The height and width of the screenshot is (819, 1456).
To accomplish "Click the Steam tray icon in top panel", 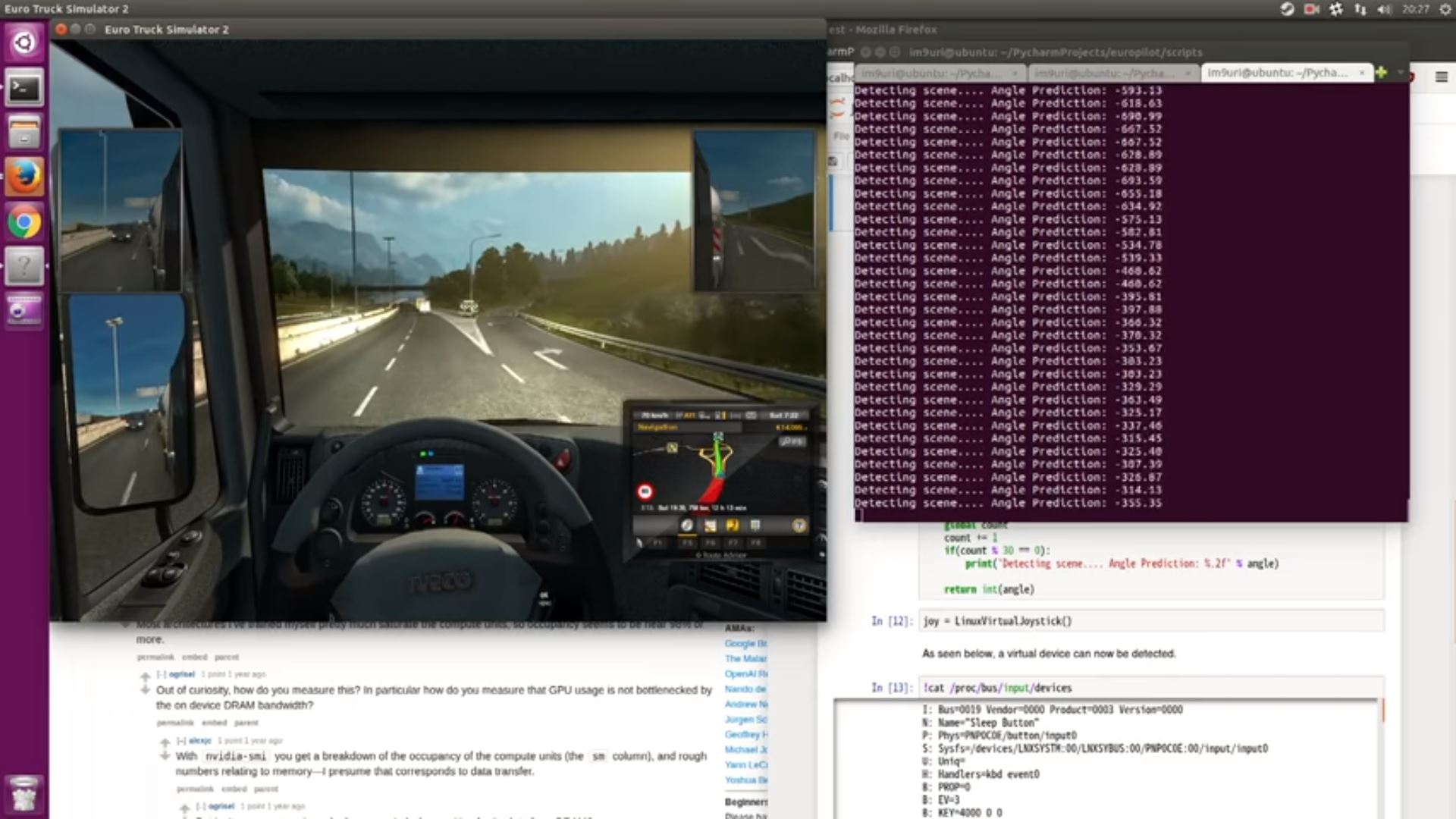I will point(1287,9).
